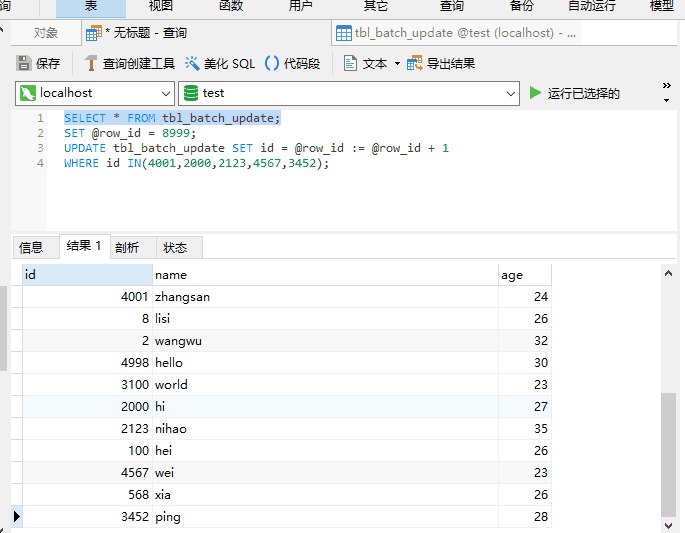Screen dimensions: 685x533
Task: Click the current-row marker beside 3452
Action: pos(17,517)
